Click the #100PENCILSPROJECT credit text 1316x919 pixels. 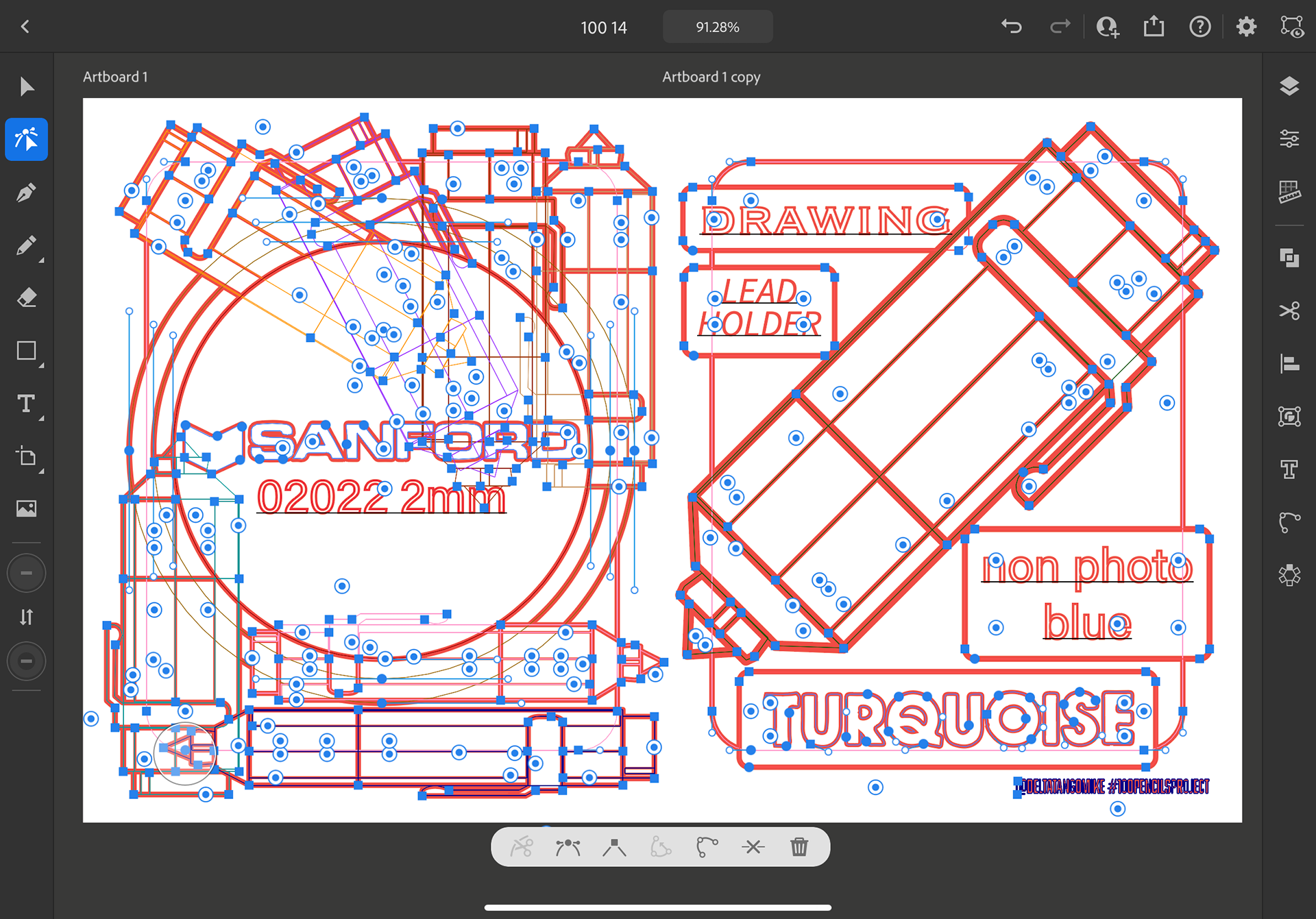1159,786
